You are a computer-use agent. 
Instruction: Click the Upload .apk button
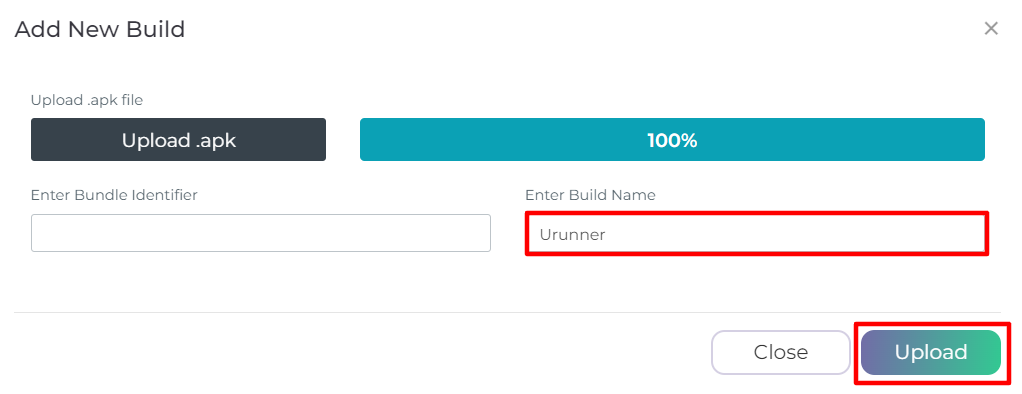(x=179, y=140)
